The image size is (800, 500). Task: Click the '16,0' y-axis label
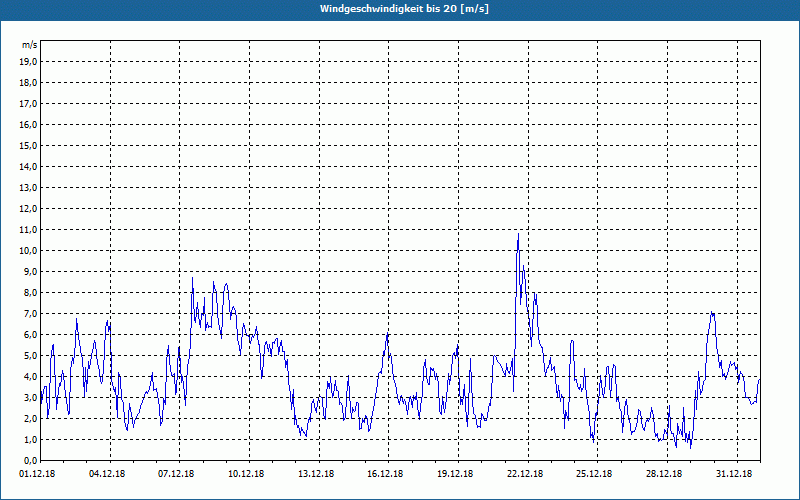[28, 124]
